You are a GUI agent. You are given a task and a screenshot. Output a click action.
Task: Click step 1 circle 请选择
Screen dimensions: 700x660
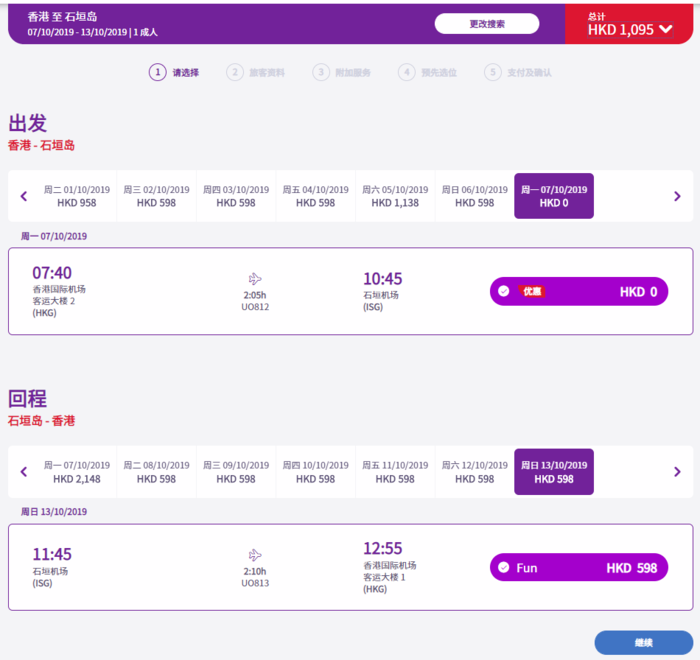[x=157, y=72]
